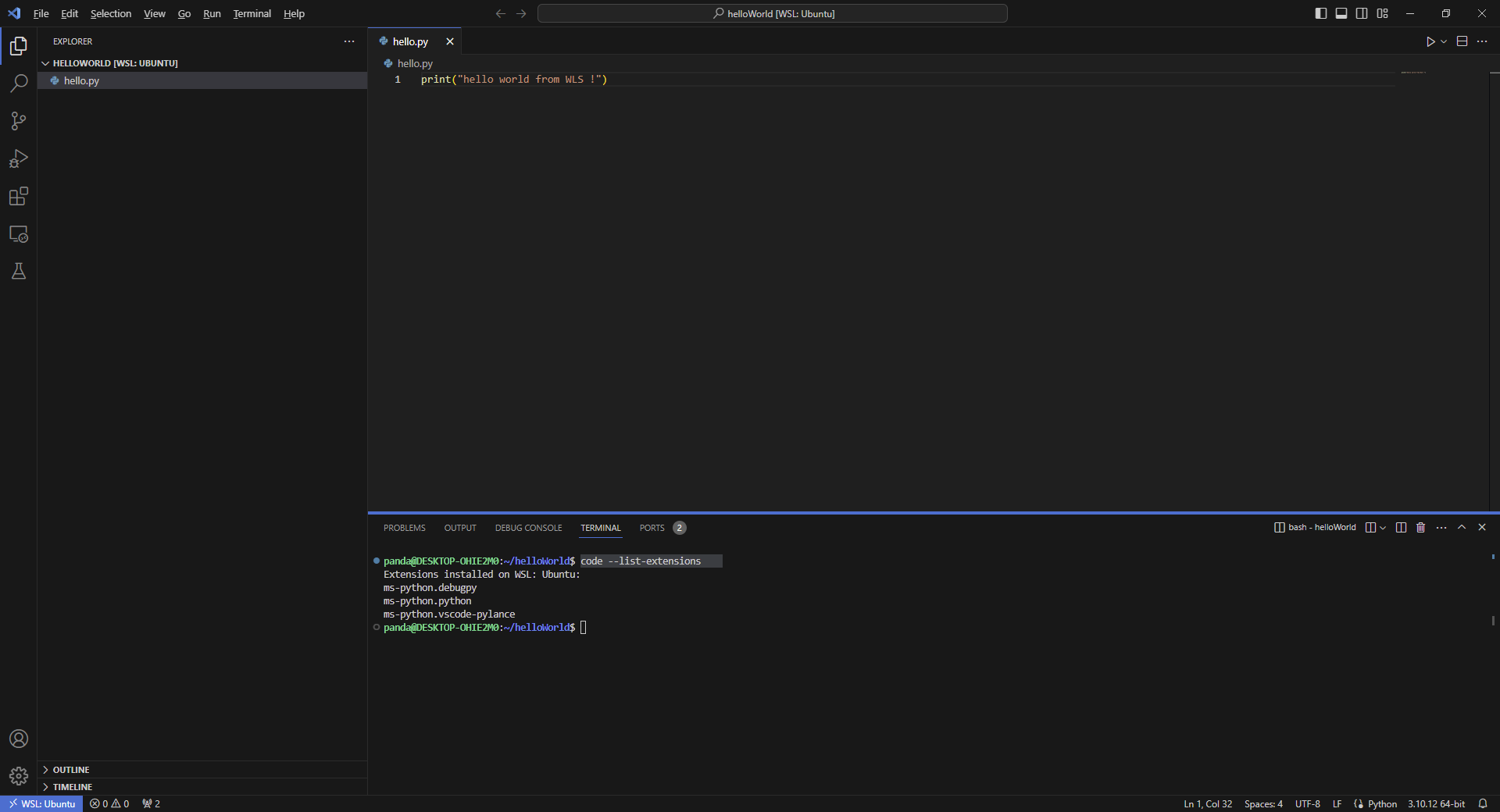
Task: Expand the Timeline section
Action: pos(202,787)
